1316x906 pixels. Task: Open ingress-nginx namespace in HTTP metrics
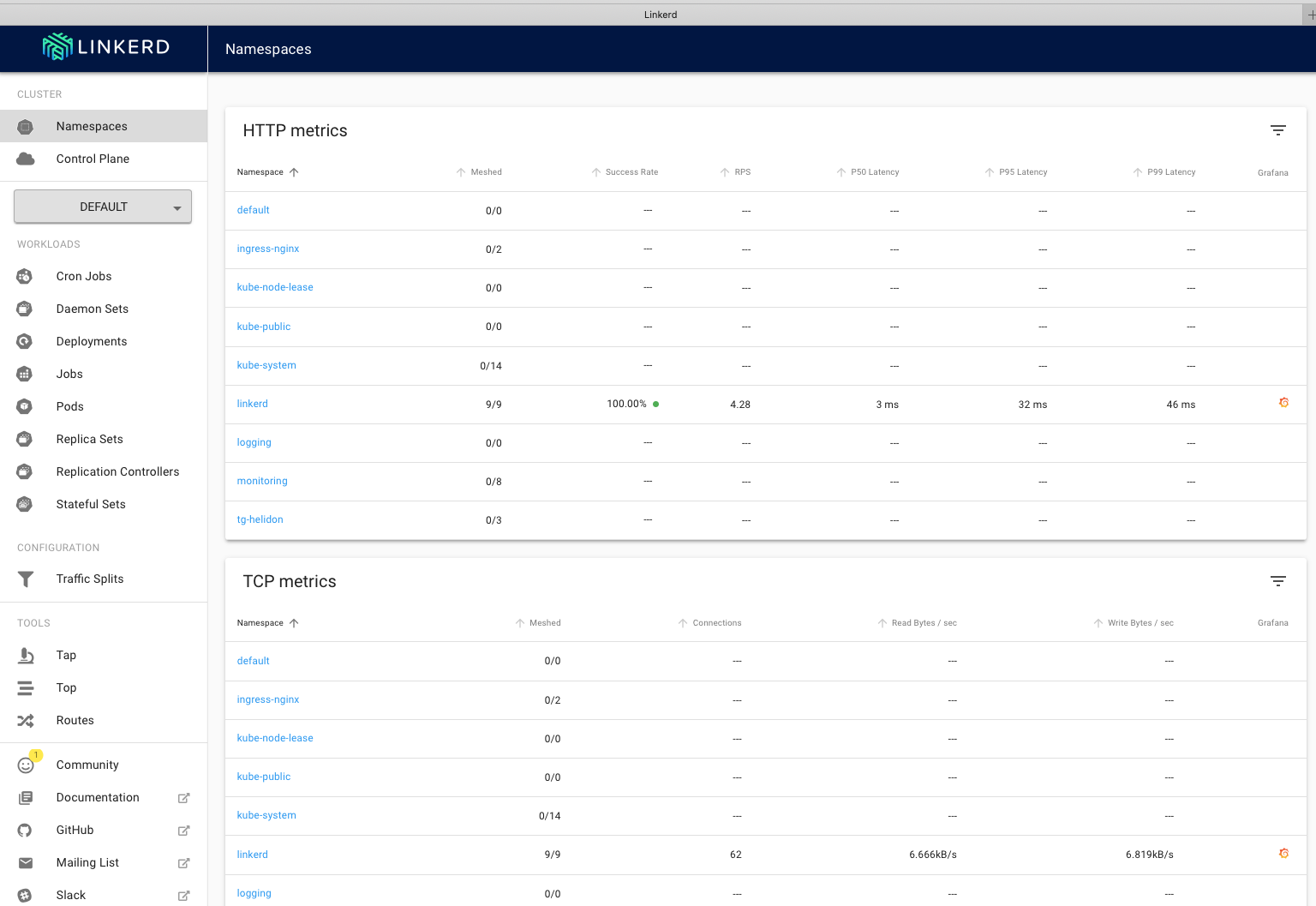[268, 249]
